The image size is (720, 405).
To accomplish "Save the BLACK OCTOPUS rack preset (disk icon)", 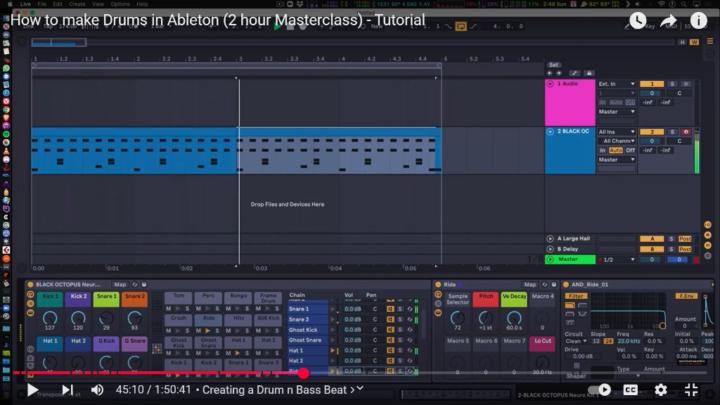I will pyautogui.click(x=144, y=285).
